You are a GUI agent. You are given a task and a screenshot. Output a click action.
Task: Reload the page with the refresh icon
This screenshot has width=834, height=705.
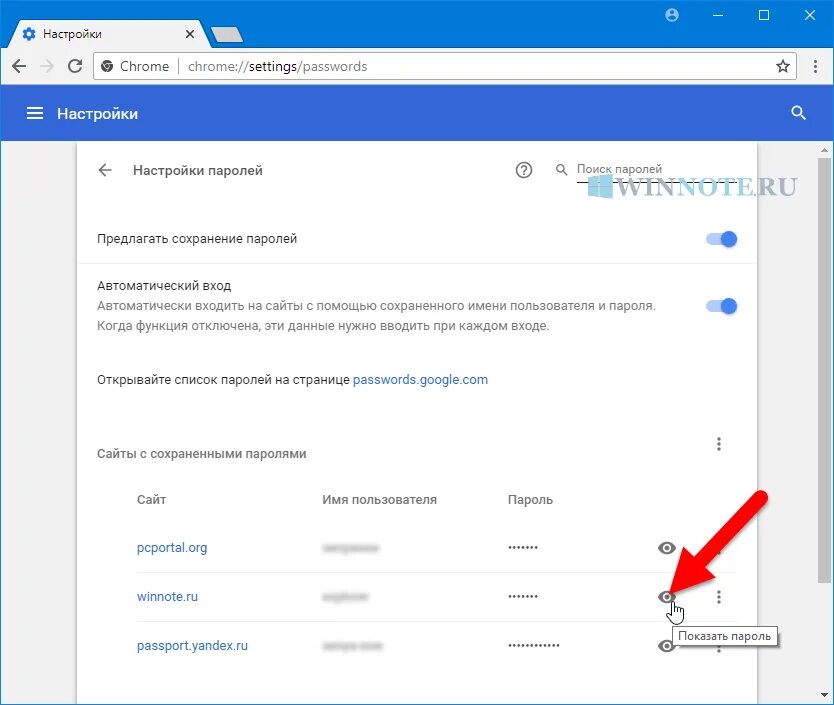[x=75, y=66]
